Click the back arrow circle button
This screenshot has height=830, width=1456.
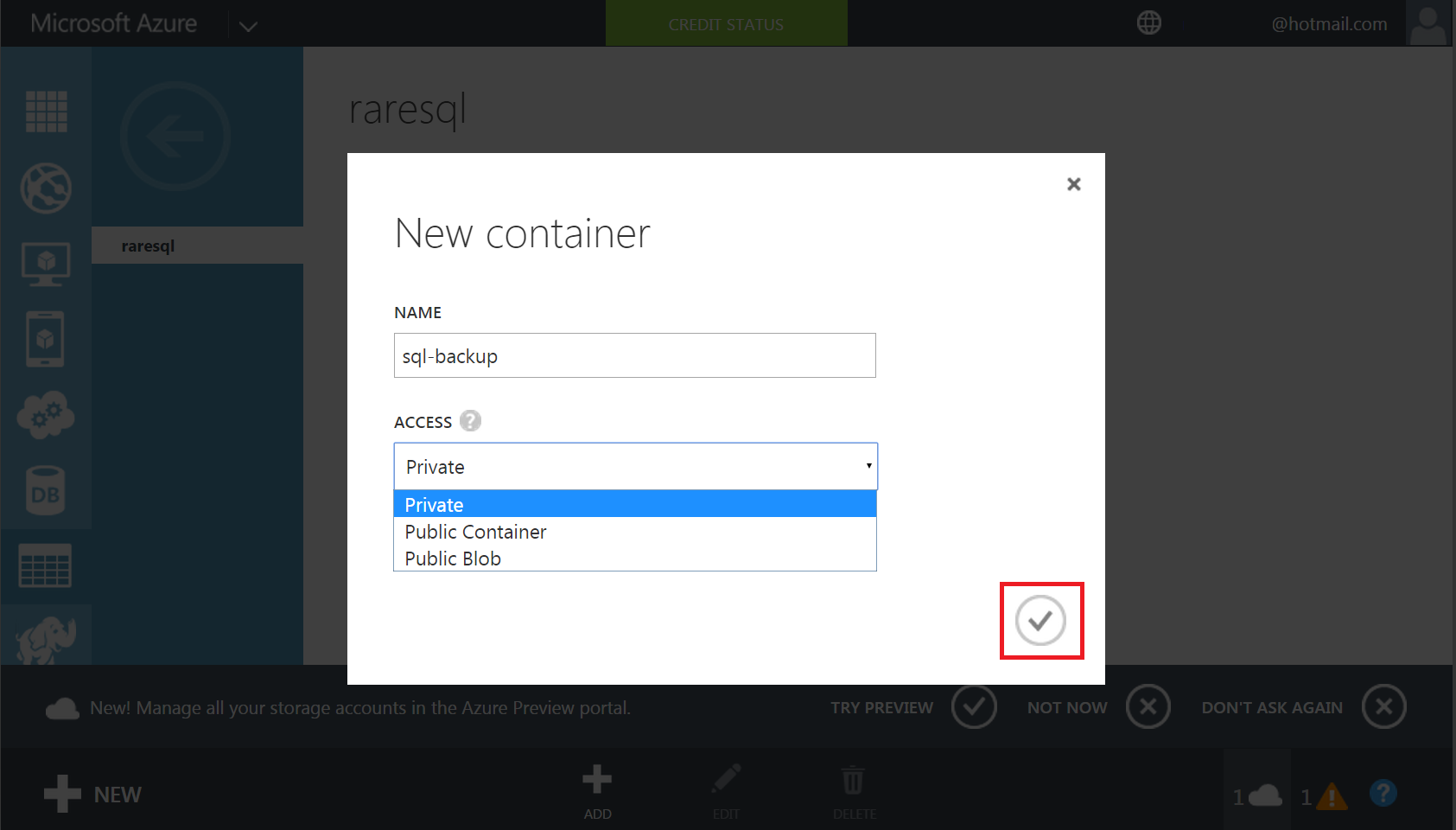pos(175,137)
